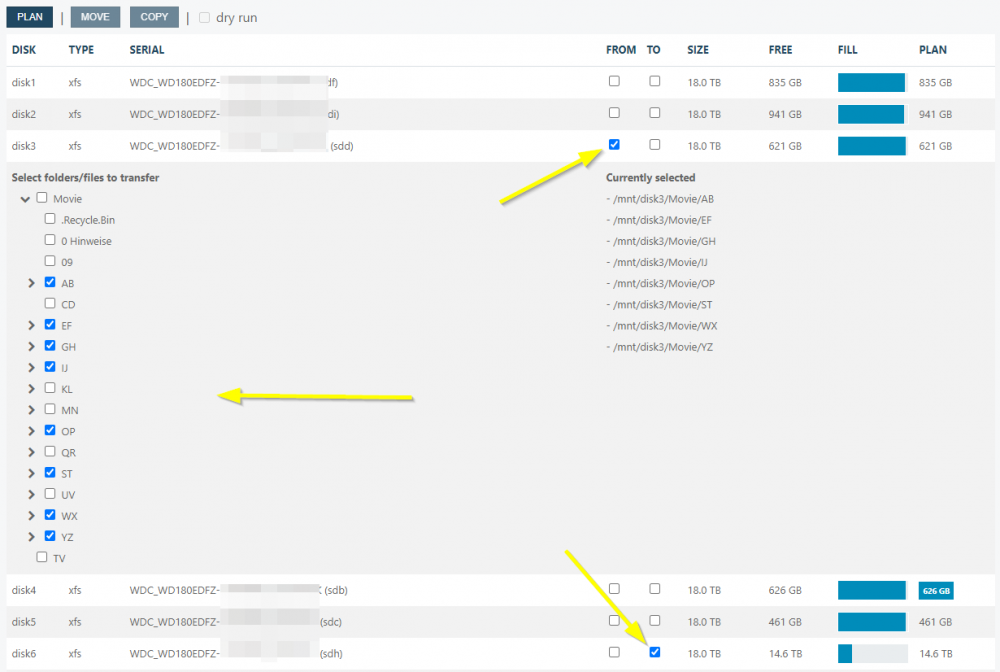Click the disk6 fill bar
The width and height of the screenshot is (1000, 672).
pos(872,654)
